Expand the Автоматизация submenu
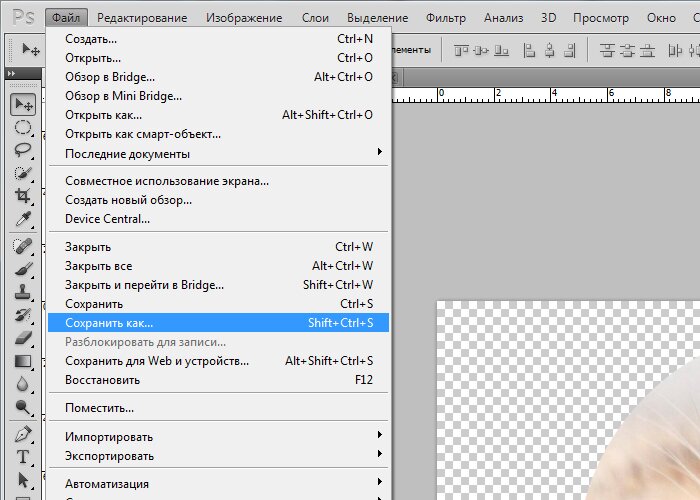The width and height of the screenshot is (700, 500). pos(218,483)
